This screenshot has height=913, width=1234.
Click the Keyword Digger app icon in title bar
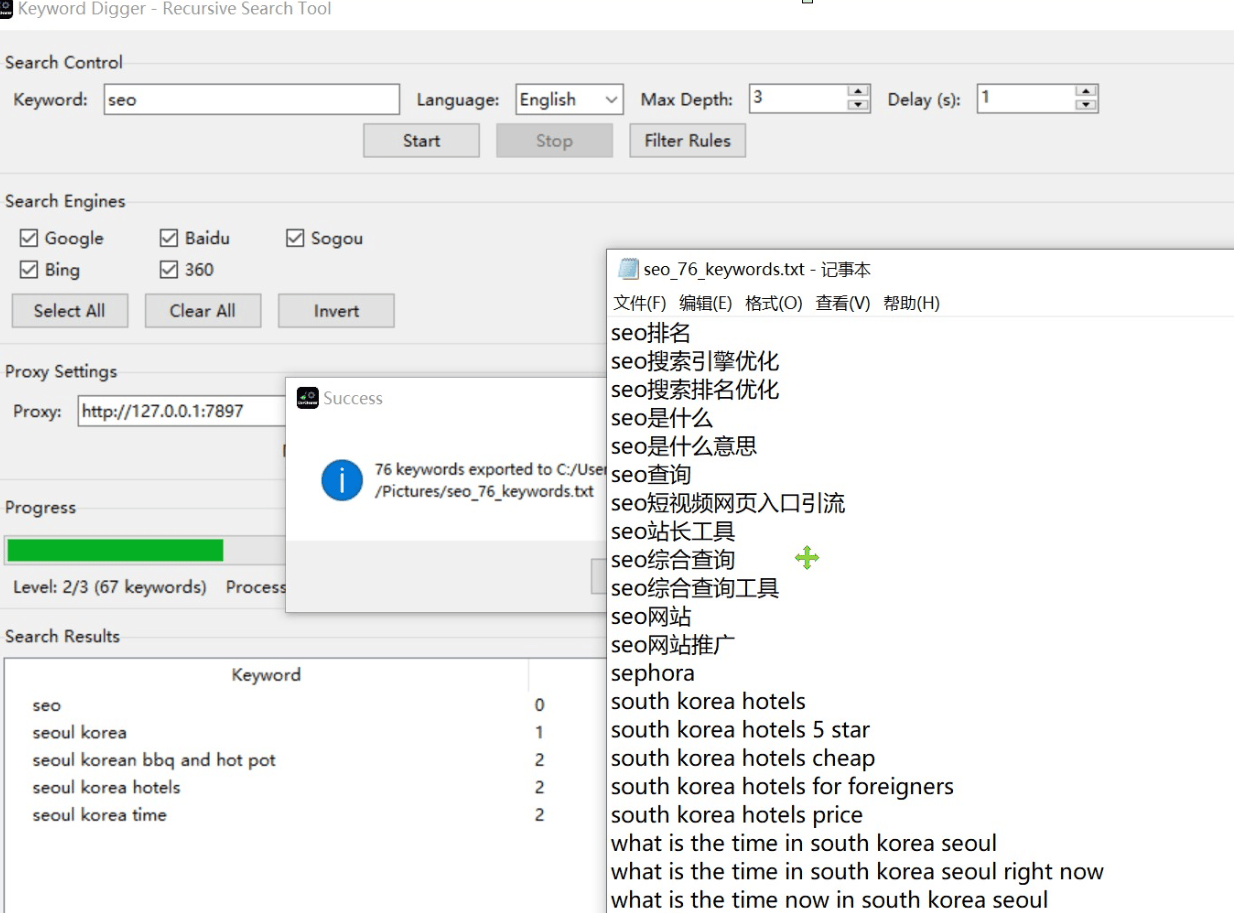point(6,9)
